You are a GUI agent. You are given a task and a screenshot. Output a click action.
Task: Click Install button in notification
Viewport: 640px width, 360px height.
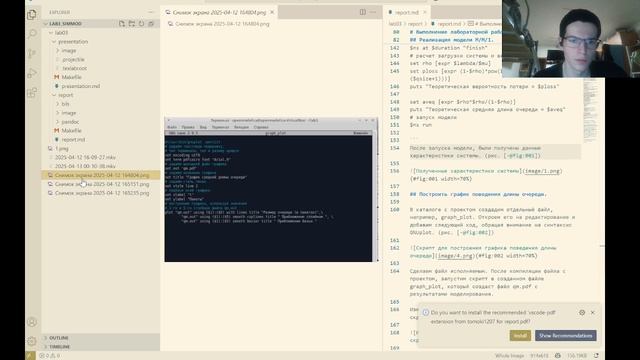pyautogui.click(x=520, y=336)
